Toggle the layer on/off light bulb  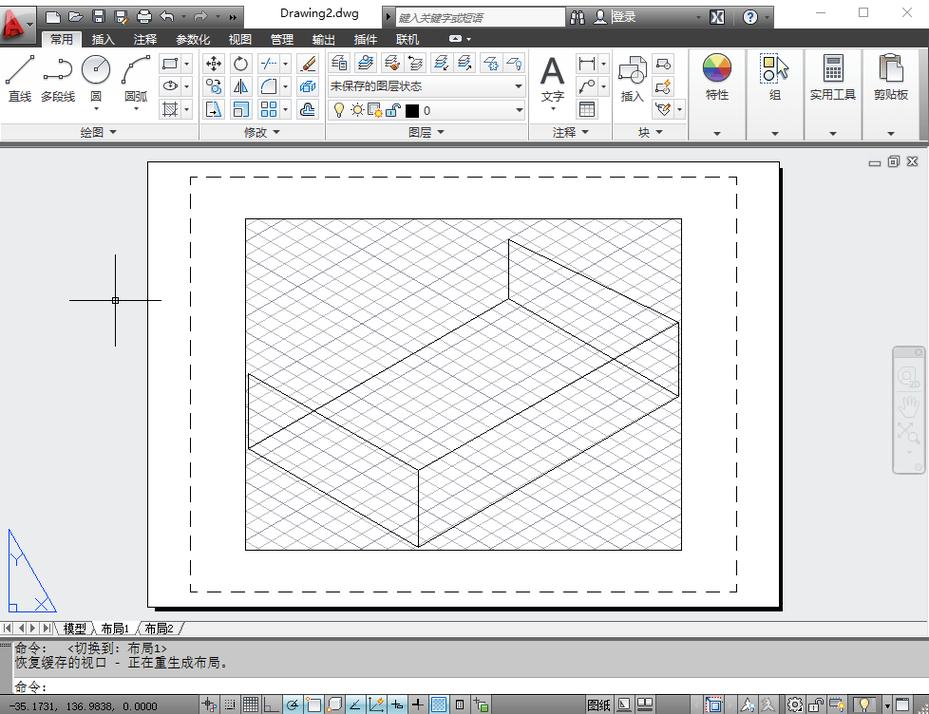[x=339, y=110]
